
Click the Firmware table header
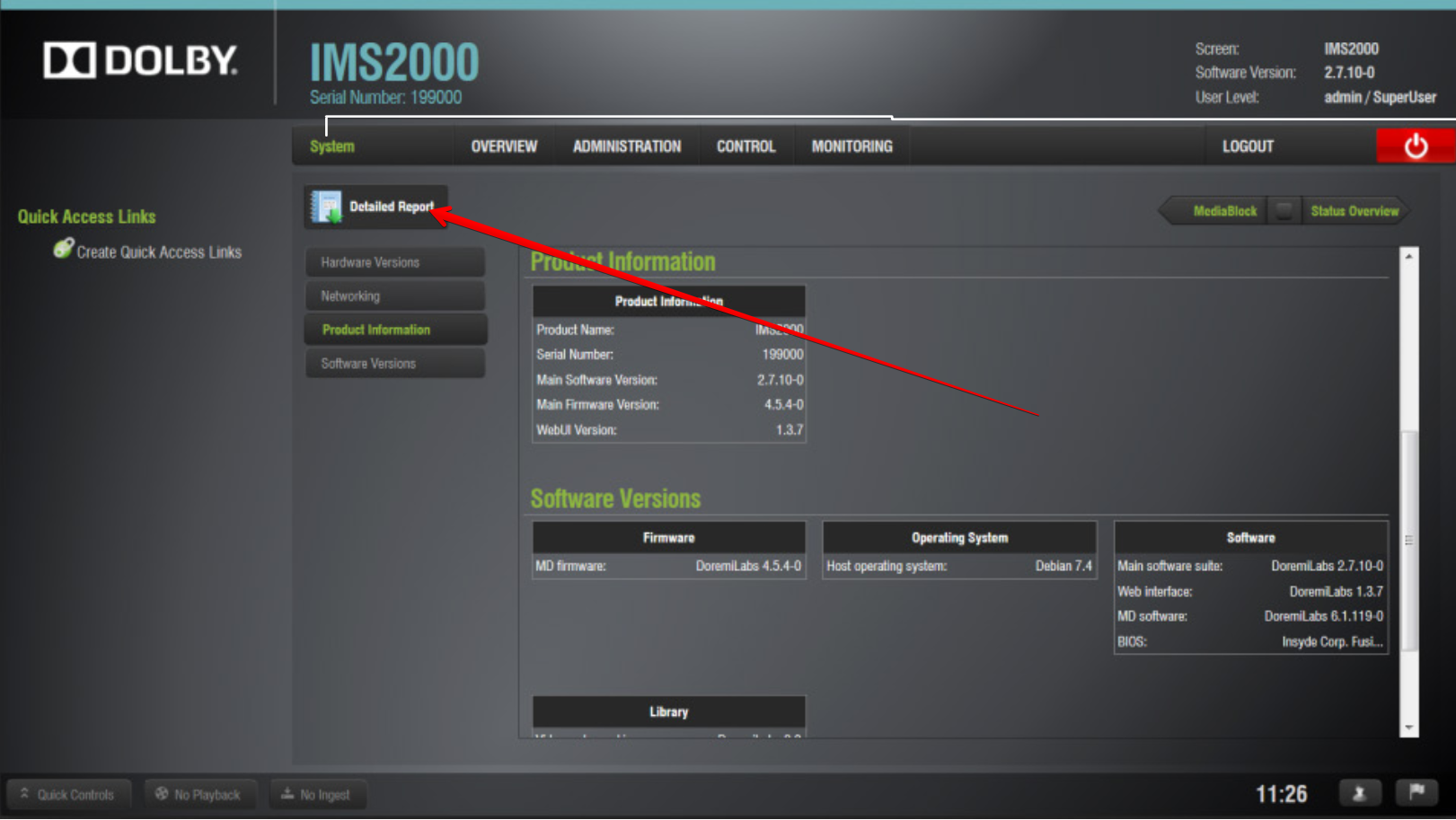coord(669,538)
